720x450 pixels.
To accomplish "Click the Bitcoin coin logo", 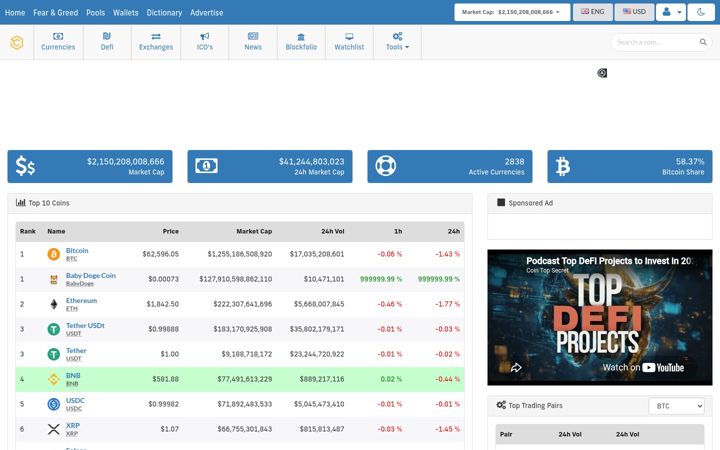I will click(x=54, y=254).
